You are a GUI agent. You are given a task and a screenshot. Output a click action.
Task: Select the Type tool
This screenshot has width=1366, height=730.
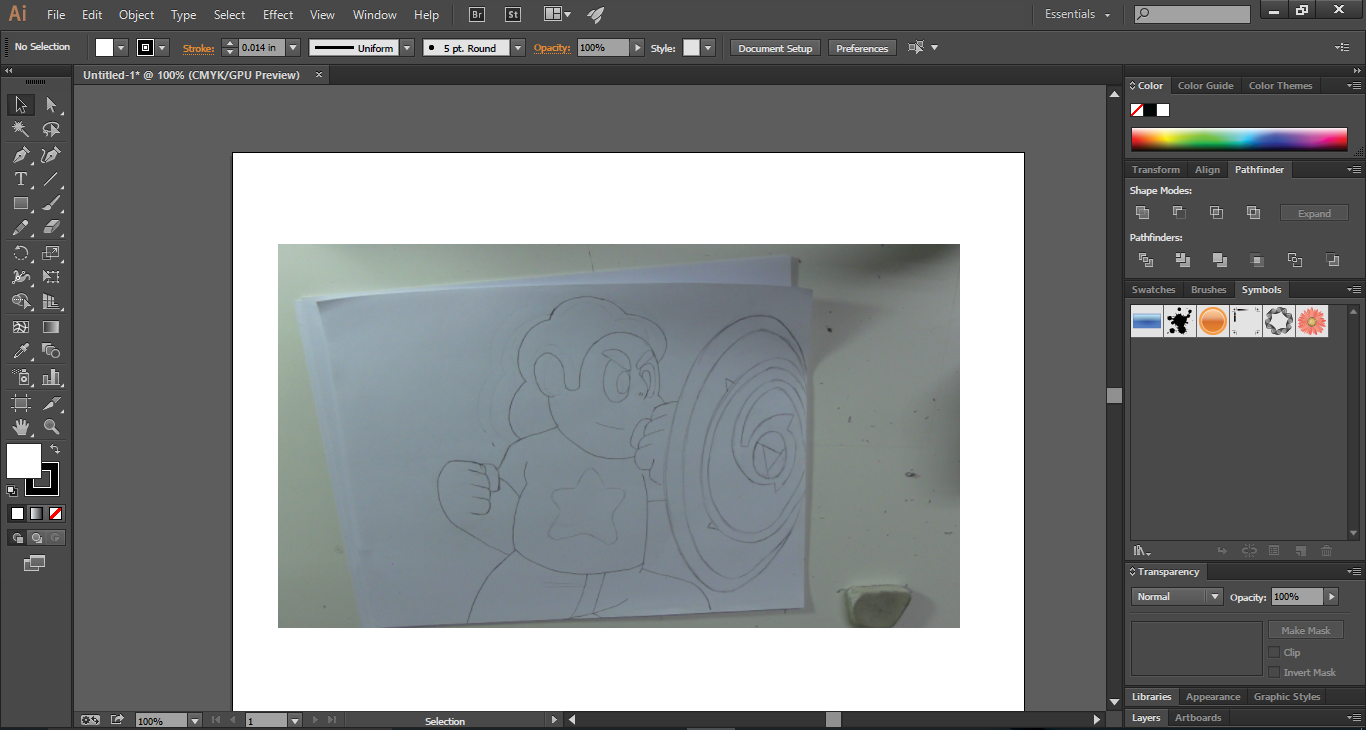click(20, 179)
